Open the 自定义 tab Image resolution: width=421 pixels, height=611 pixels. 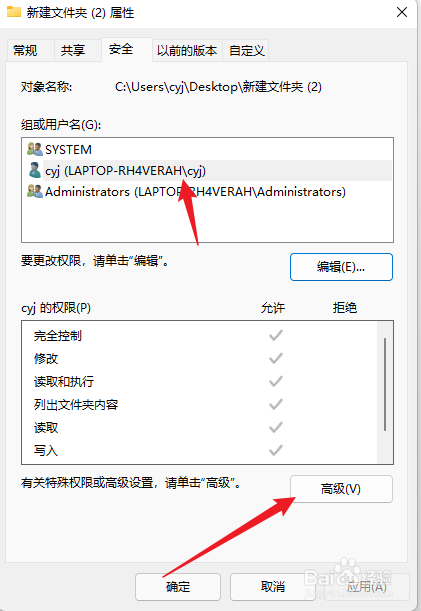(x=246, y=50)
